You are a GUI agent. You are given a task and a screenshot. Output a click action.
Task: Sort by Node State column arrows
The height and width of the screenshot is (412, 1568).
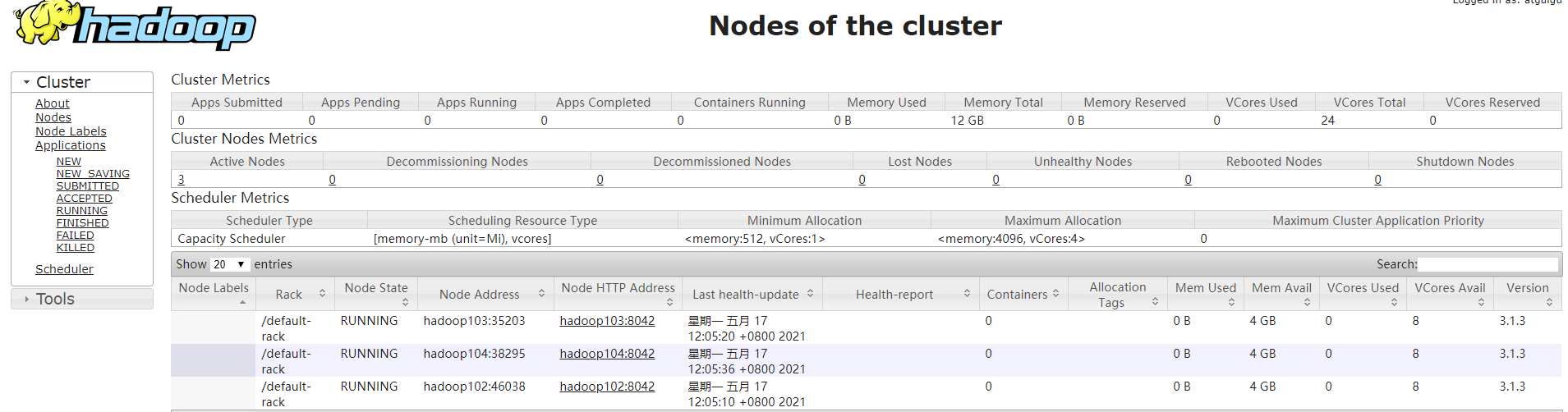406,302
